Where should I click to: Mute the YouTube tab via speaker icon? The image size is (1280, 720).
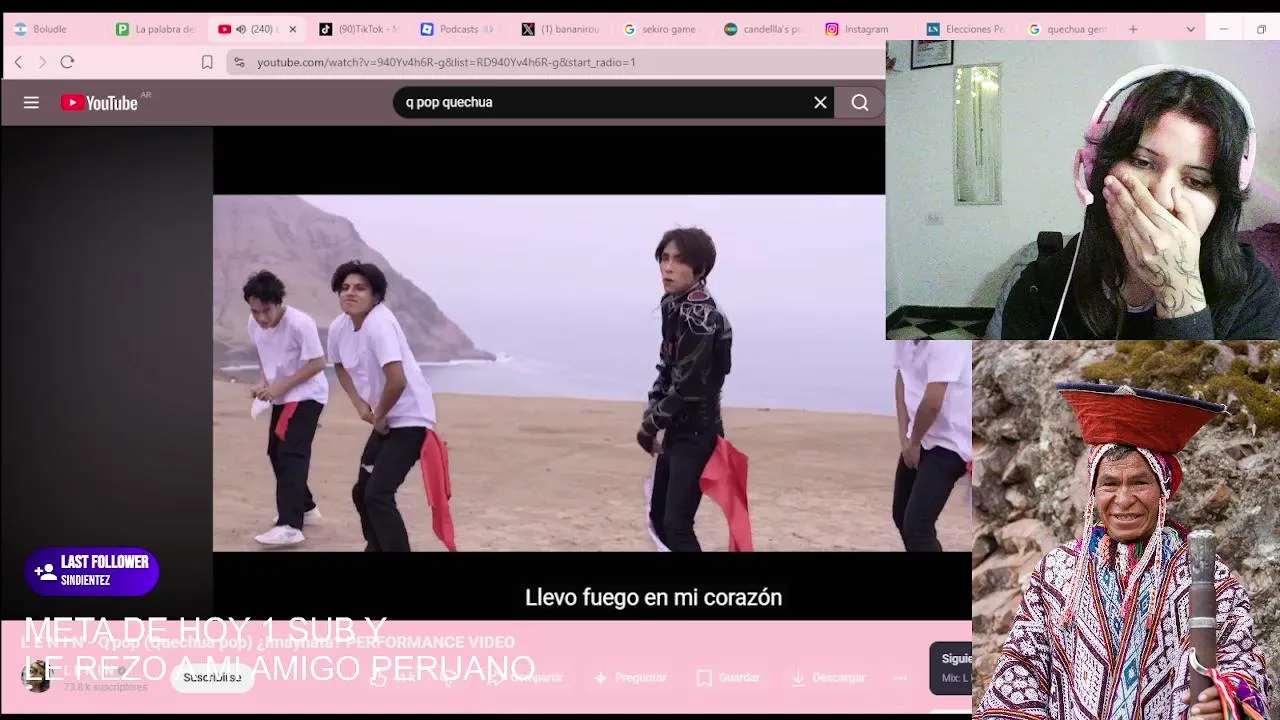point(241,29)
